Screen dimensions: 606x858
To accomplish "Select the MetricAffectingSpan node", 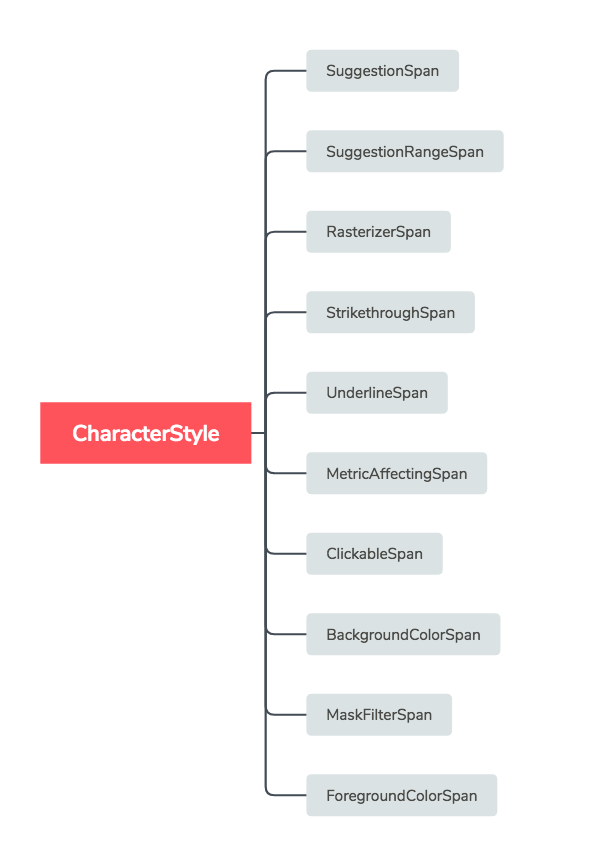I will [396, 473].
